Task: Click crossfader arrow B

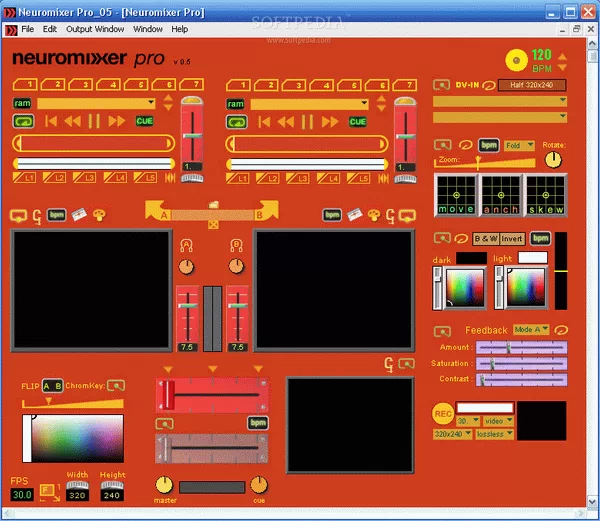Action: [266, 211]
